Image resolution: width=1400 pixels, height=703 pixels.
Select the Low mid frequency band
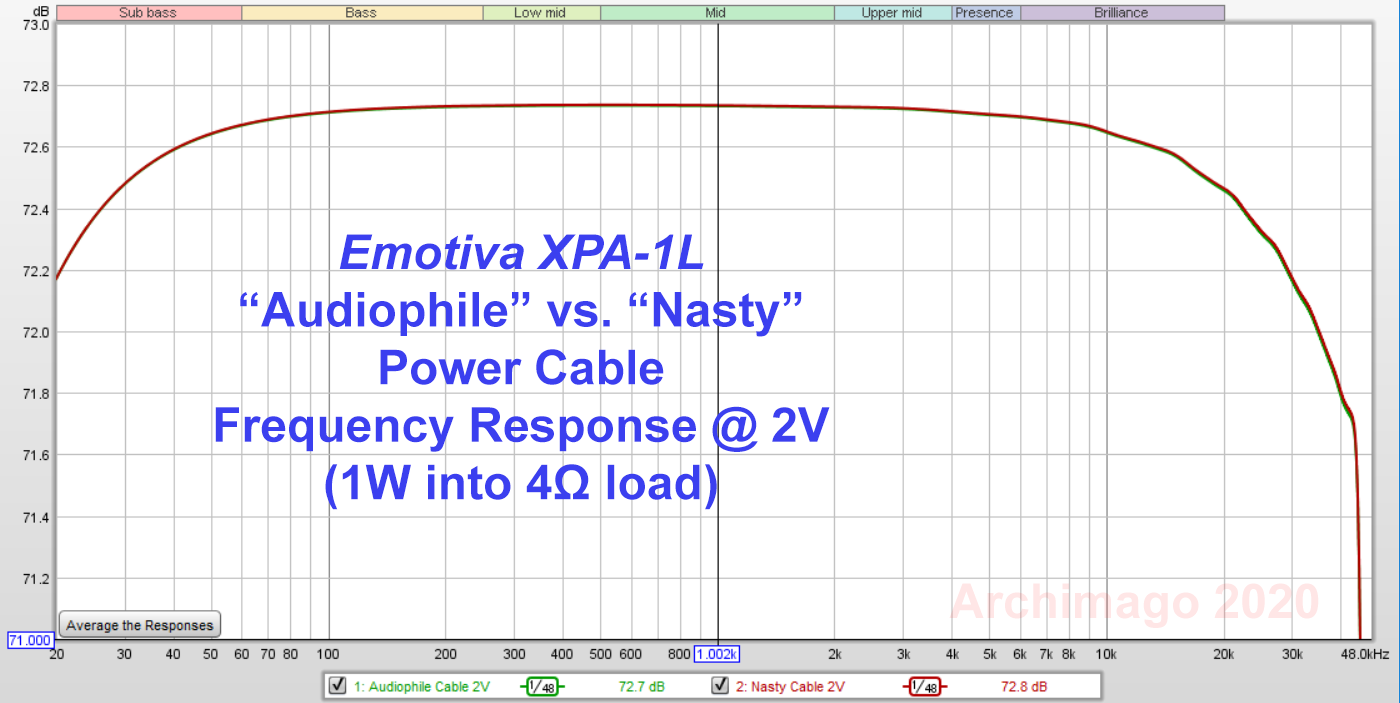click(x=541, y=12)
